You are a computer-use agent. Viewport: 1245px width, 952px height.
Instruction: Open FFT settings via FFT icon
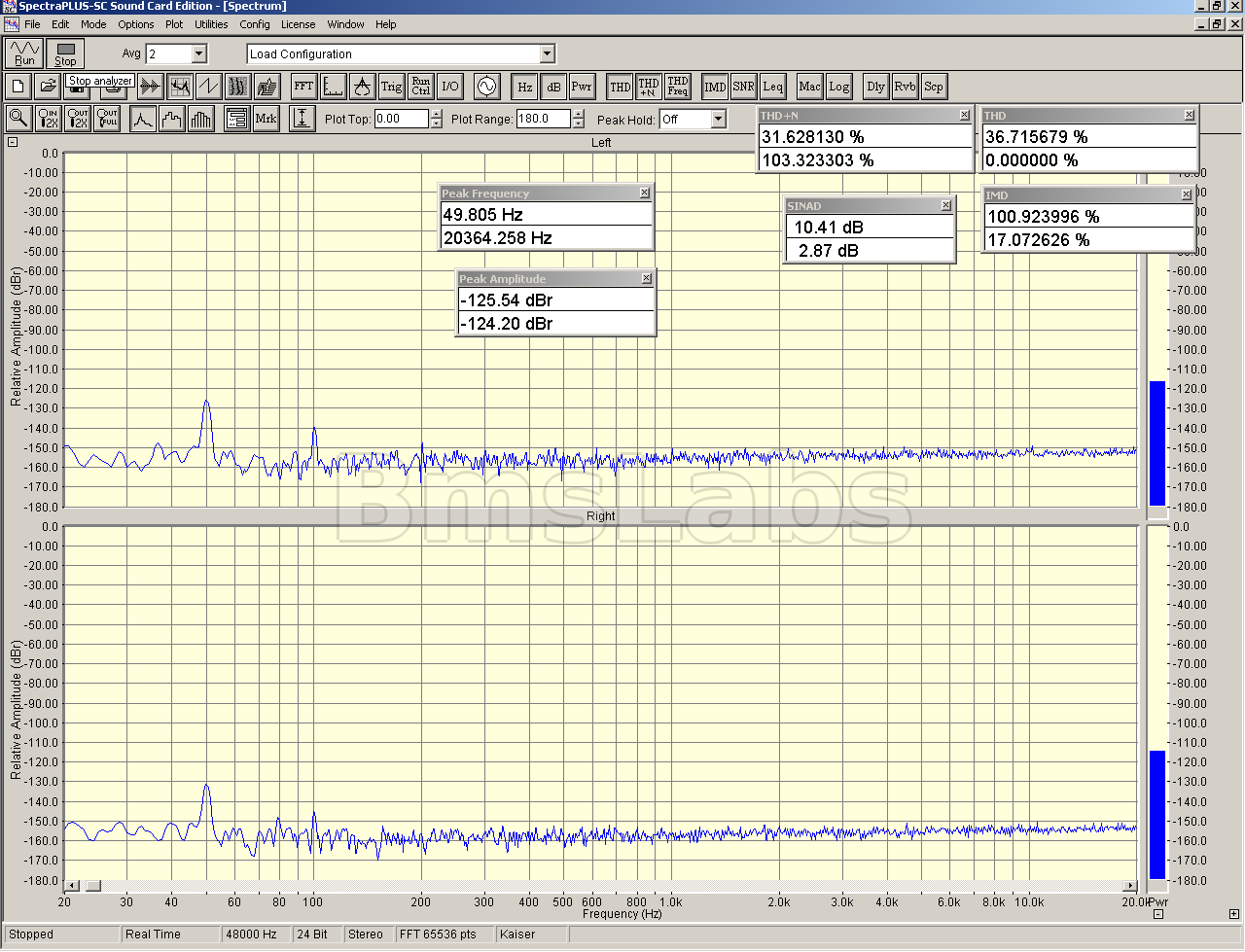[303, 87]
